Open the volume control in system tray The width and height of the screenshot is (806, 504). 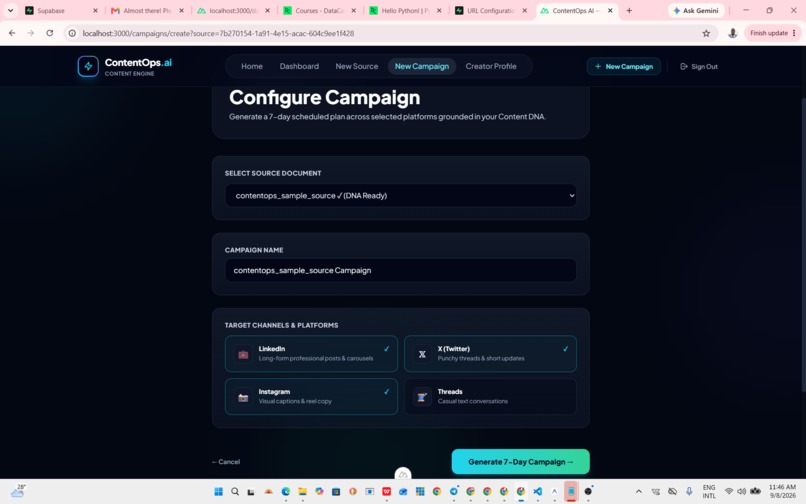(x=741, y=492)
